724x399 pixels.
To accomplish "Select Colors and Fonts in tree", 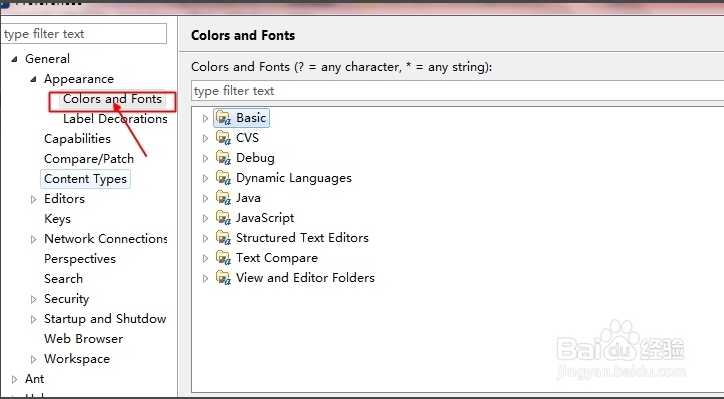I will coord(112,99).
